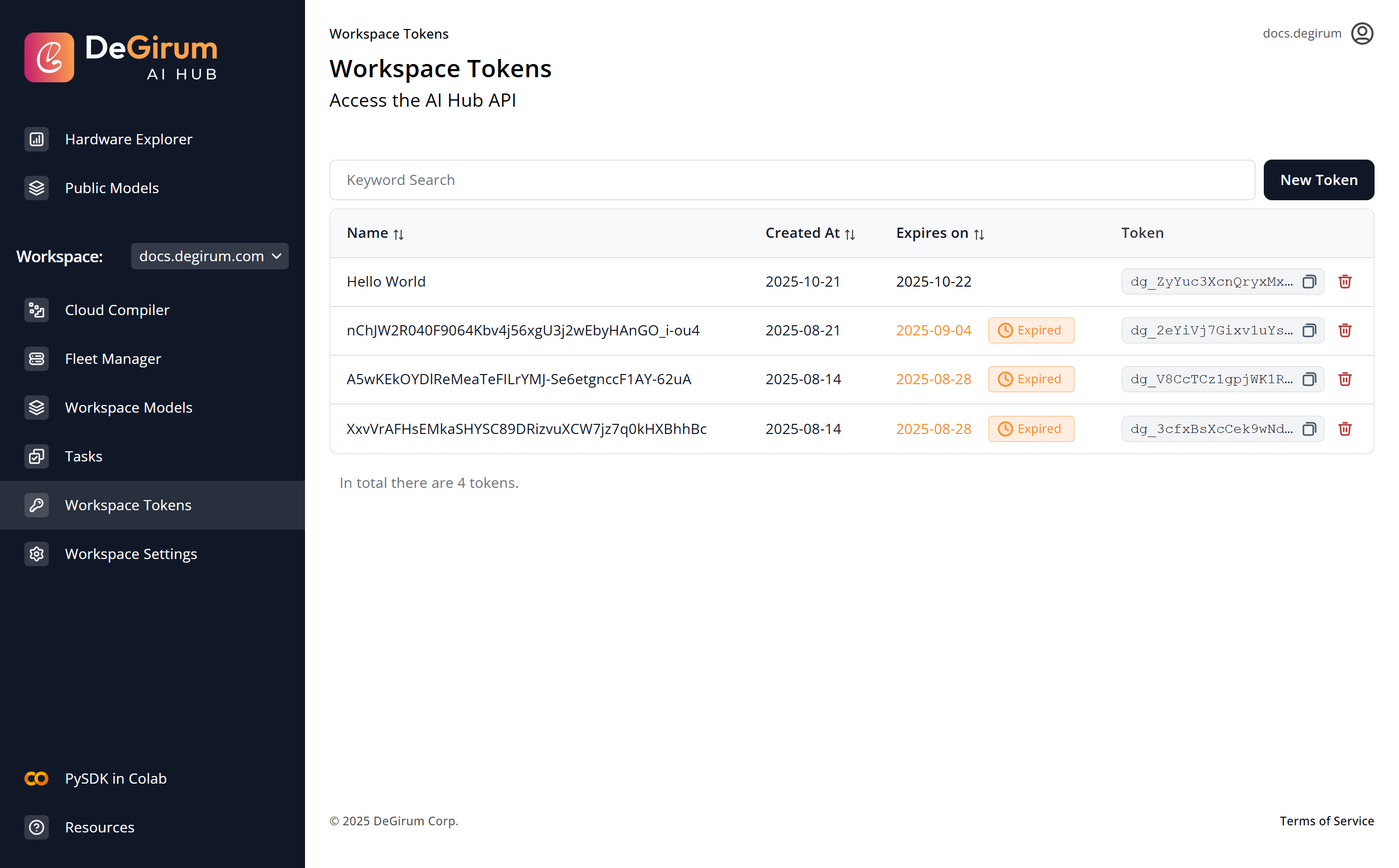Open the Cloud Compiler
Screen dimensions: 1399x868
click(117, 309)
